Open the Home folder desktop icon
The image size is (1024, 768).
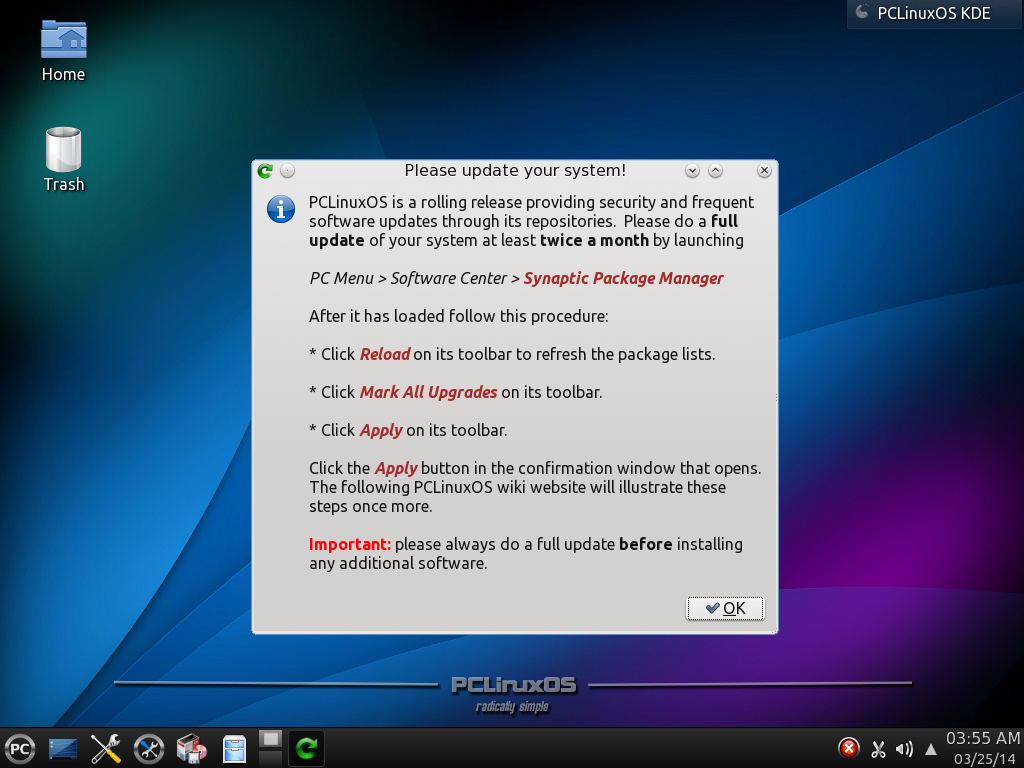click(63, 51)
